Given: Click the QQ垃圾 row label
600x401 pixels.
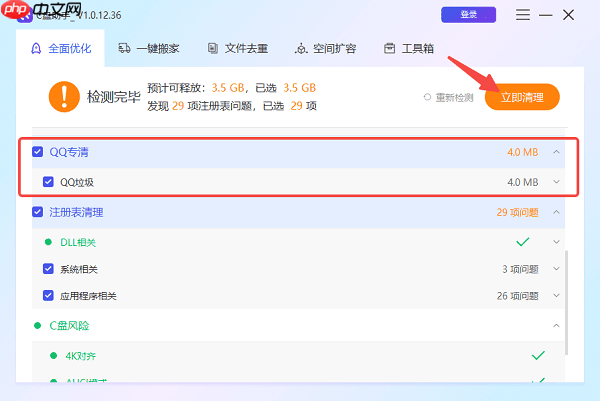Looking at the screenshot, I should coord(77,182).
